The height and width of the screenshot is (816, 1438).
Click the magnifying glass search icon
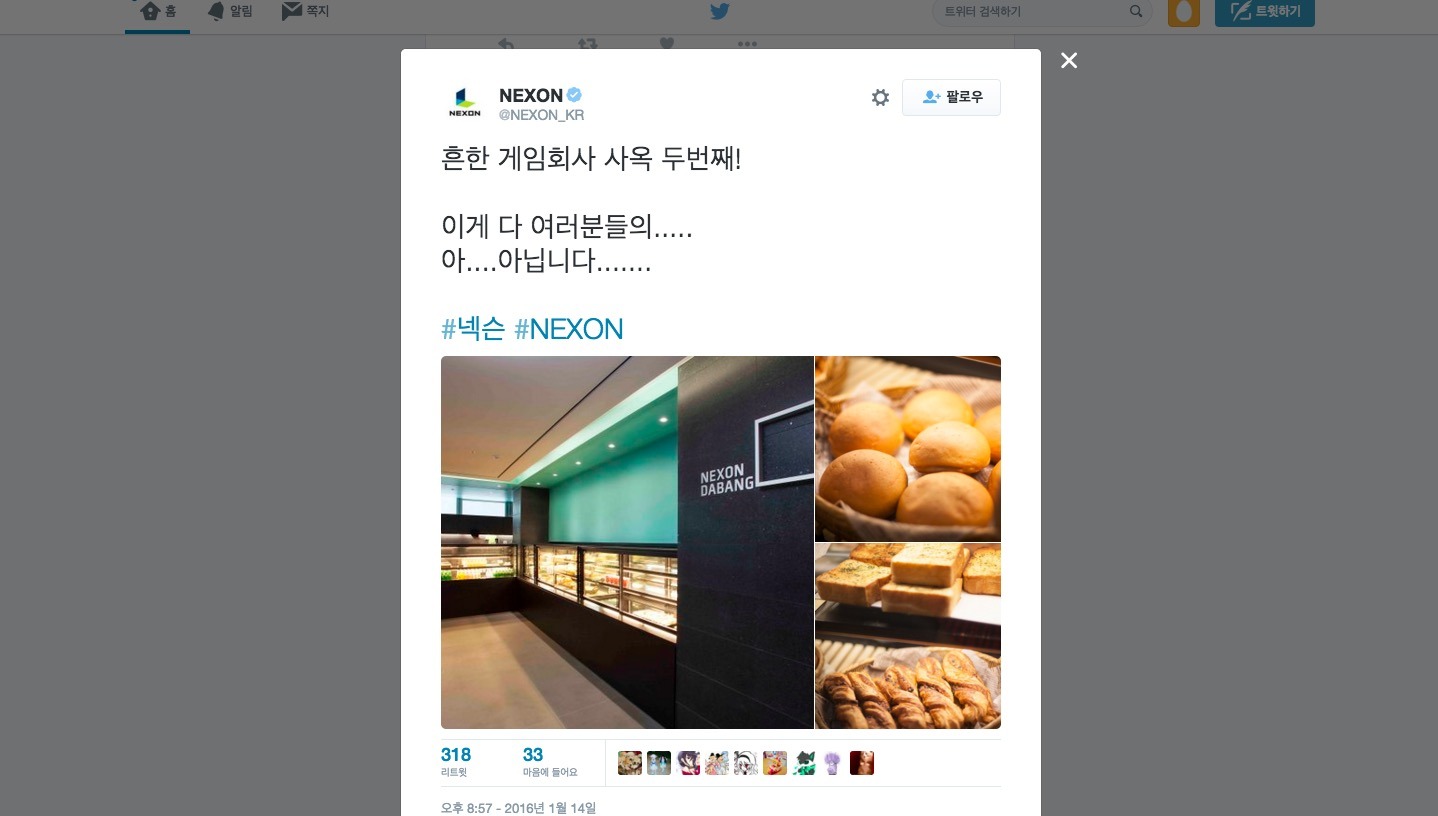click(x=1136, y=12)
